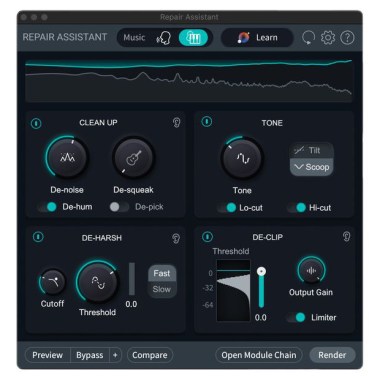Disable the De-hum switch
The width and height of the screenshot is (380, 380).
(x=47, y=207)
